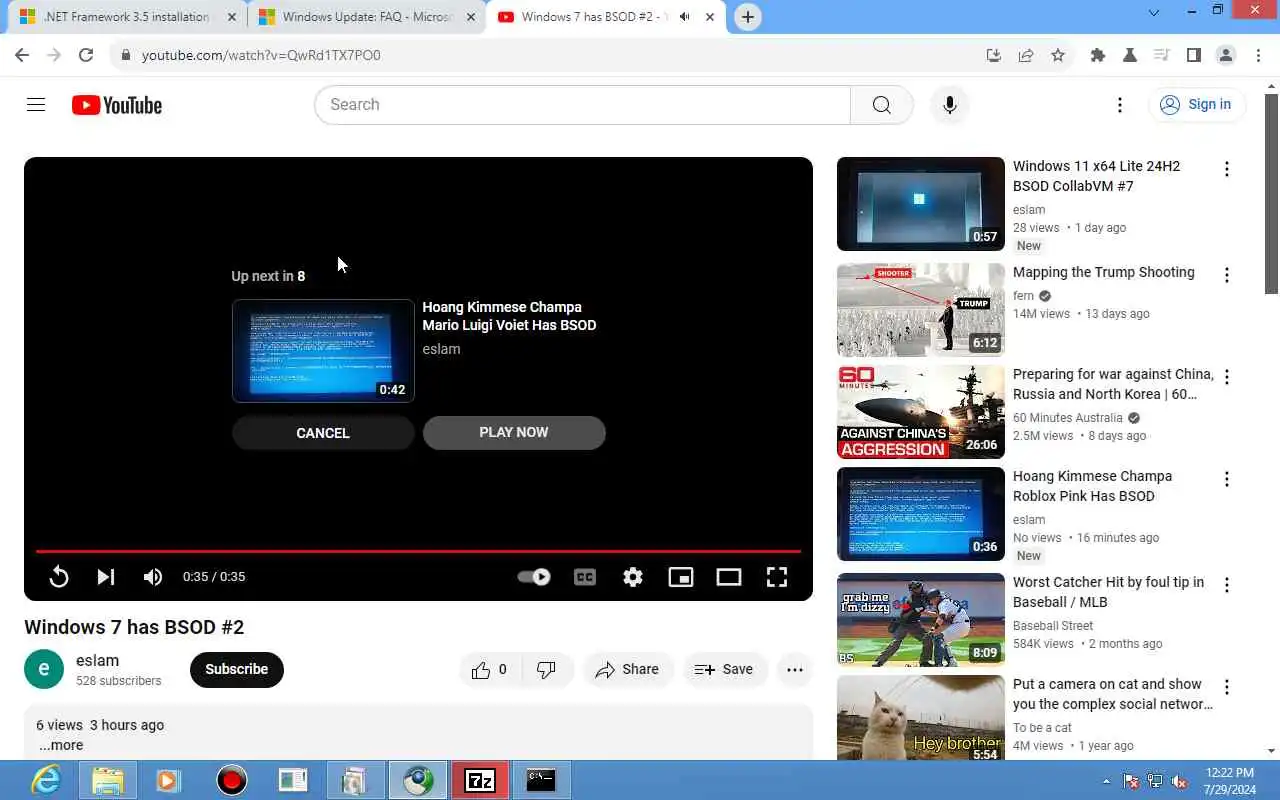Screen dimensions: 1280x800
Task: Open more actions below the video
Action: coord(795,670)
